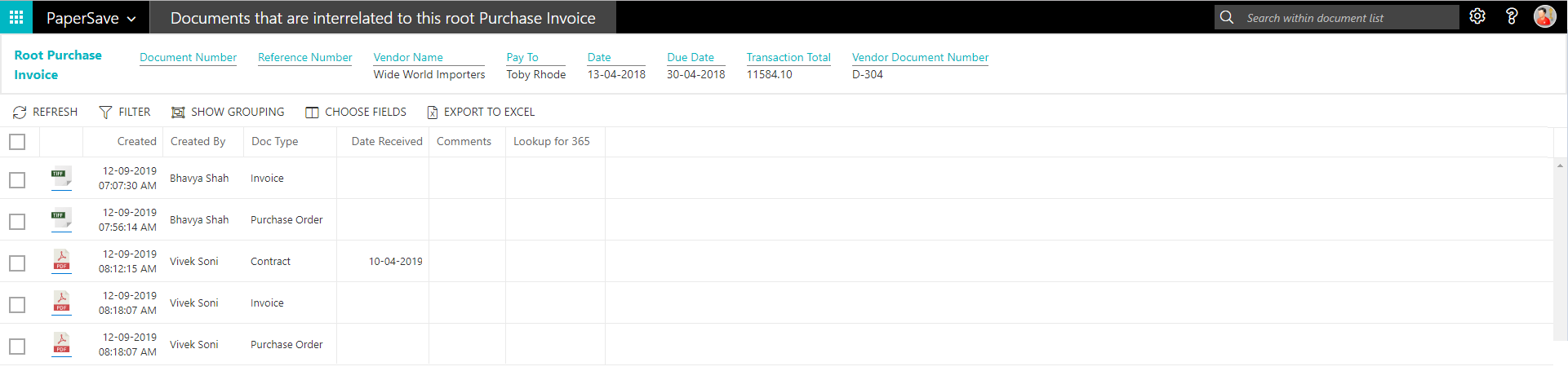Open the TIFF icon for 07:56:14 AM Purchase Order
The width and height of the screenshot is (1568, 371).
61,219
